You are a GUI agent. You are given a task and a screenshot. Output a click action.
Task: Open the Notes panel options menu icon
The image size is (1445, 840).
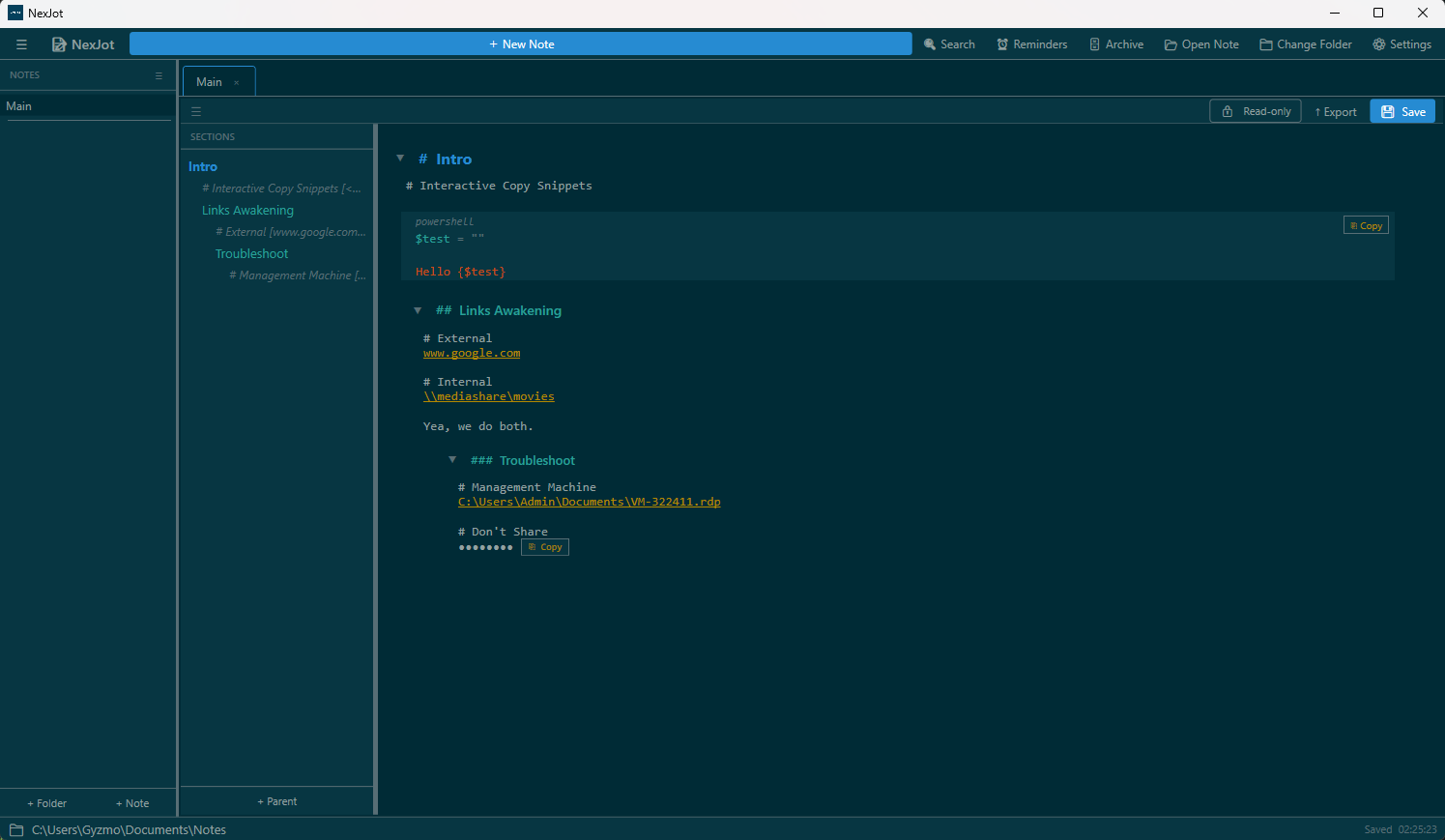click(159, 75)
